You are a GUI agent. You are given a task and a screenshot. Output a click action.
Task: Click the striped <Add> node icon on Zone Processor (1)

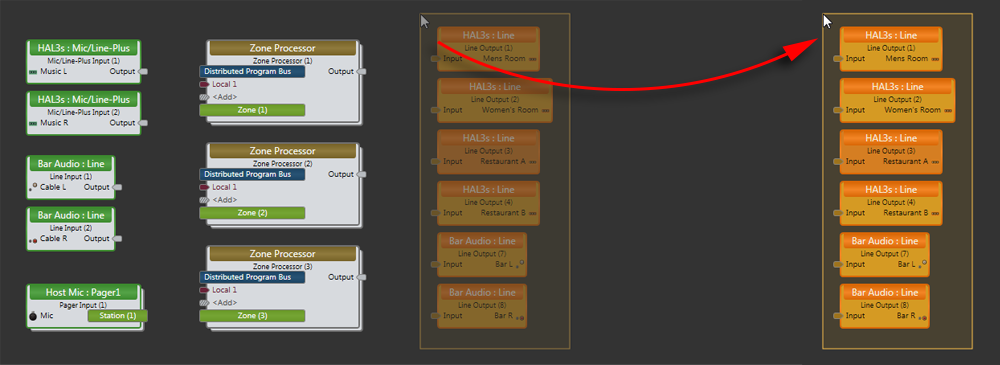click(x=204, y=97)
